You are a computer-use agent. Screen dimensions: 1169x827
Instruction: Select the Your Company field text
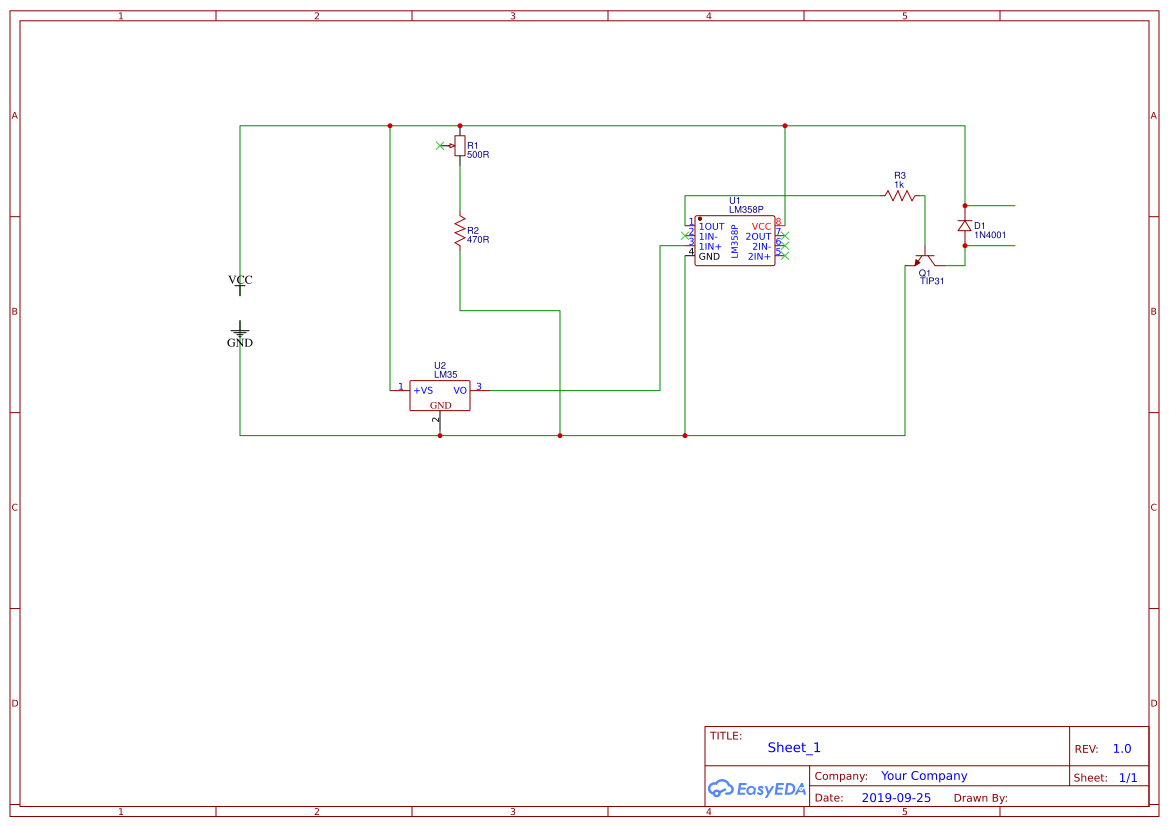point(924,776)
